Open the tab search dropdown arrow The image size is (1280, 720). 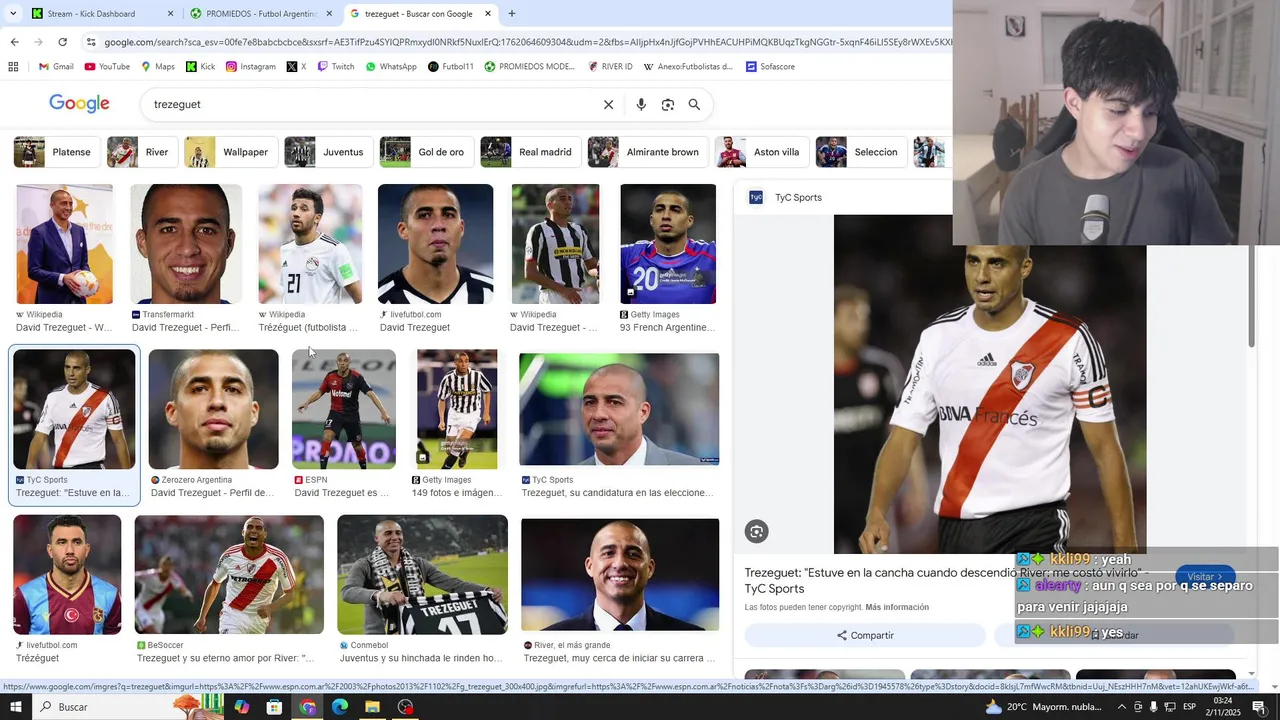coord(13,14)
